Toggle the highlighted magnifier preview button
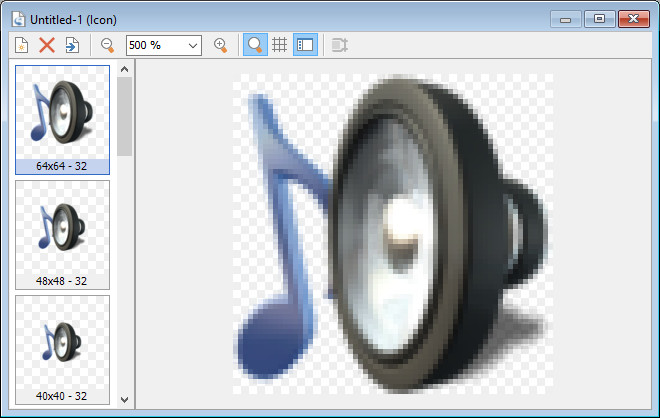Screen dimensions: 660x418 255,45
